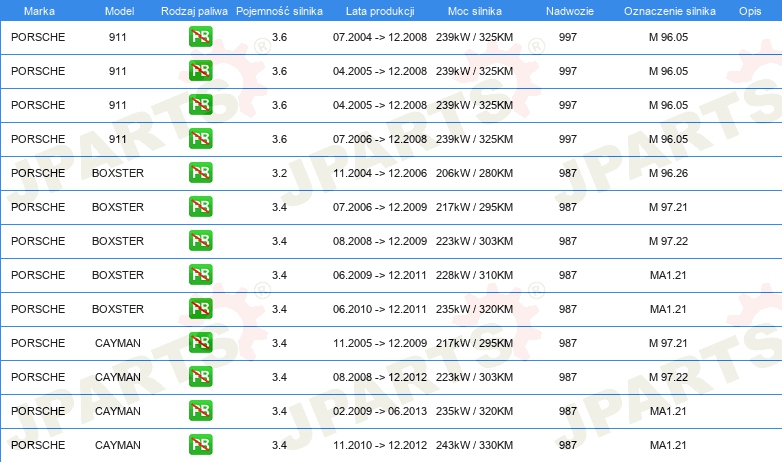Select fuel icon in Cayman 243kW row

click(200, 444)
